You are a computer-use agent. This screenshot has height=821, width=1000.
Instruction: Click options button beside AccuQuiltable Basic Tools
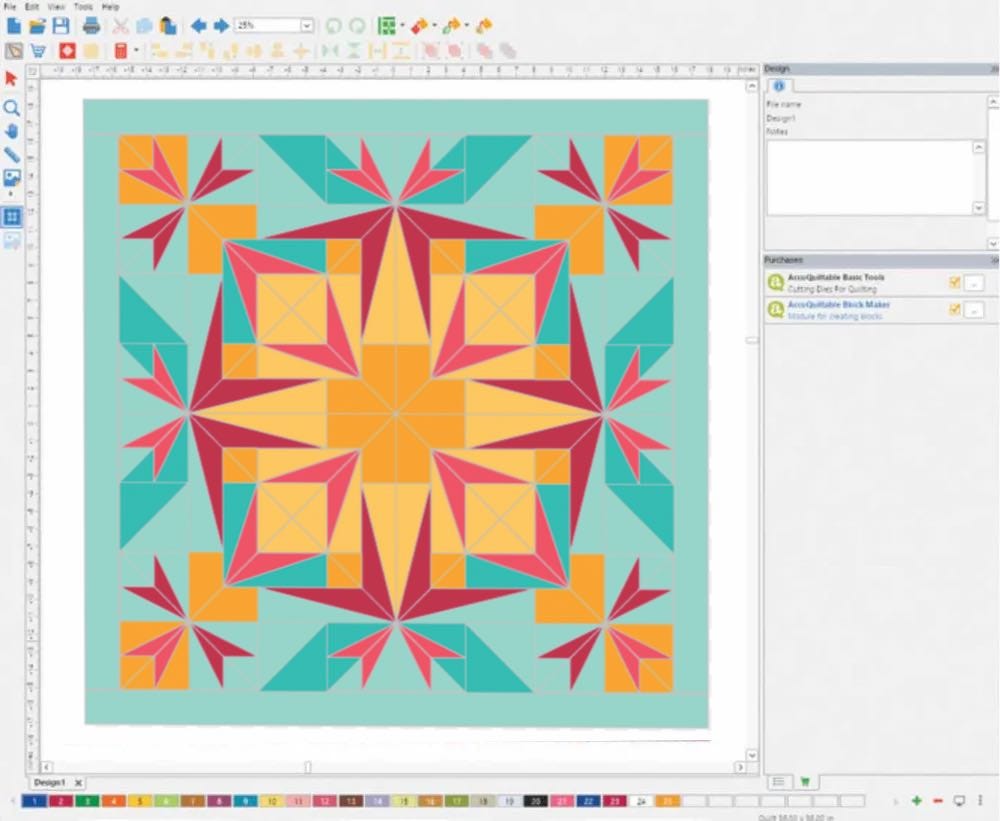[x=974, y=283]
